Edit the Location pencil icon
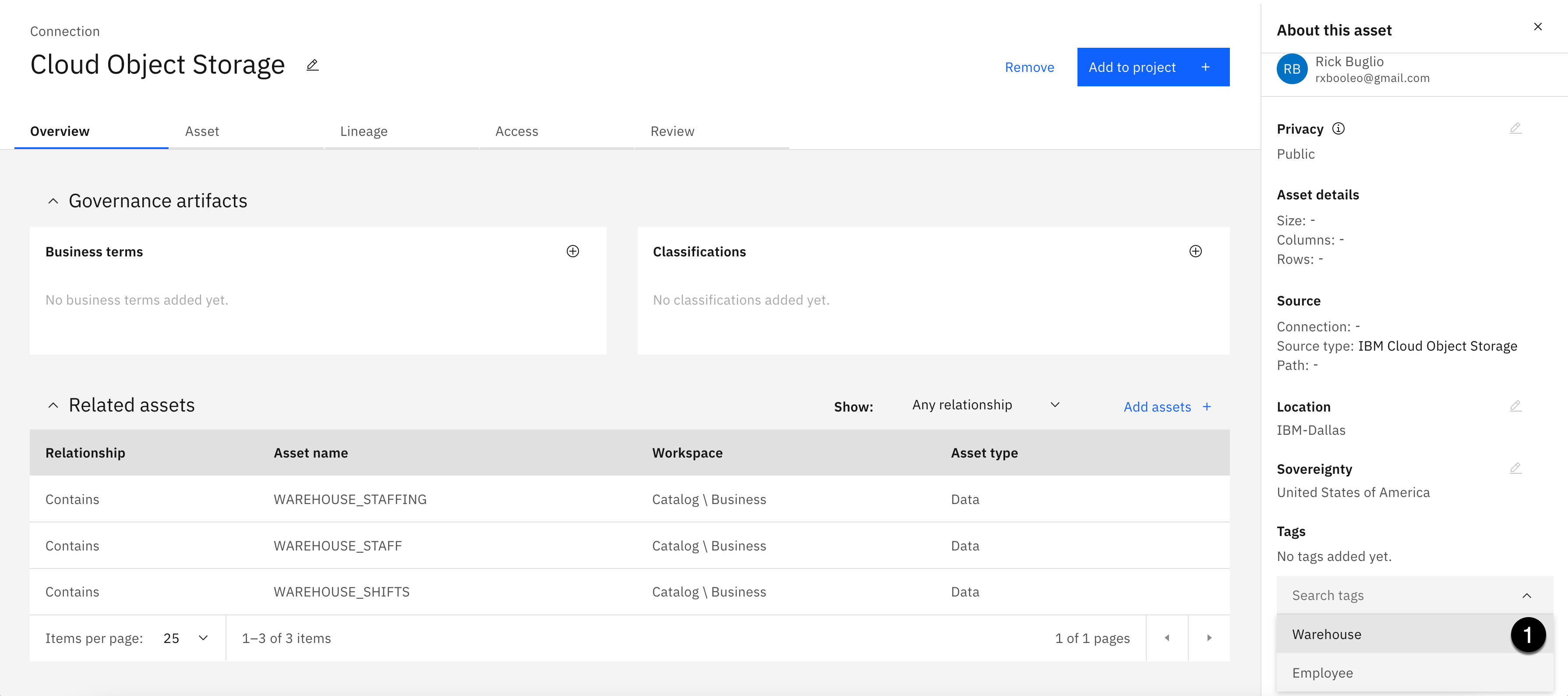1568x696 pixels. pos(1515,406)
